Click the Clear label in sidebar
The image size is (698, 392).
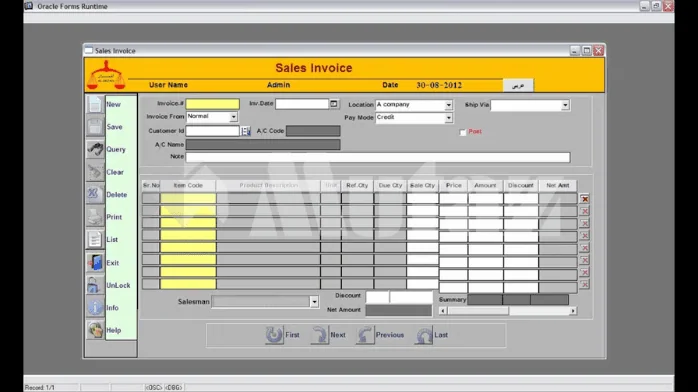(115, 172)
